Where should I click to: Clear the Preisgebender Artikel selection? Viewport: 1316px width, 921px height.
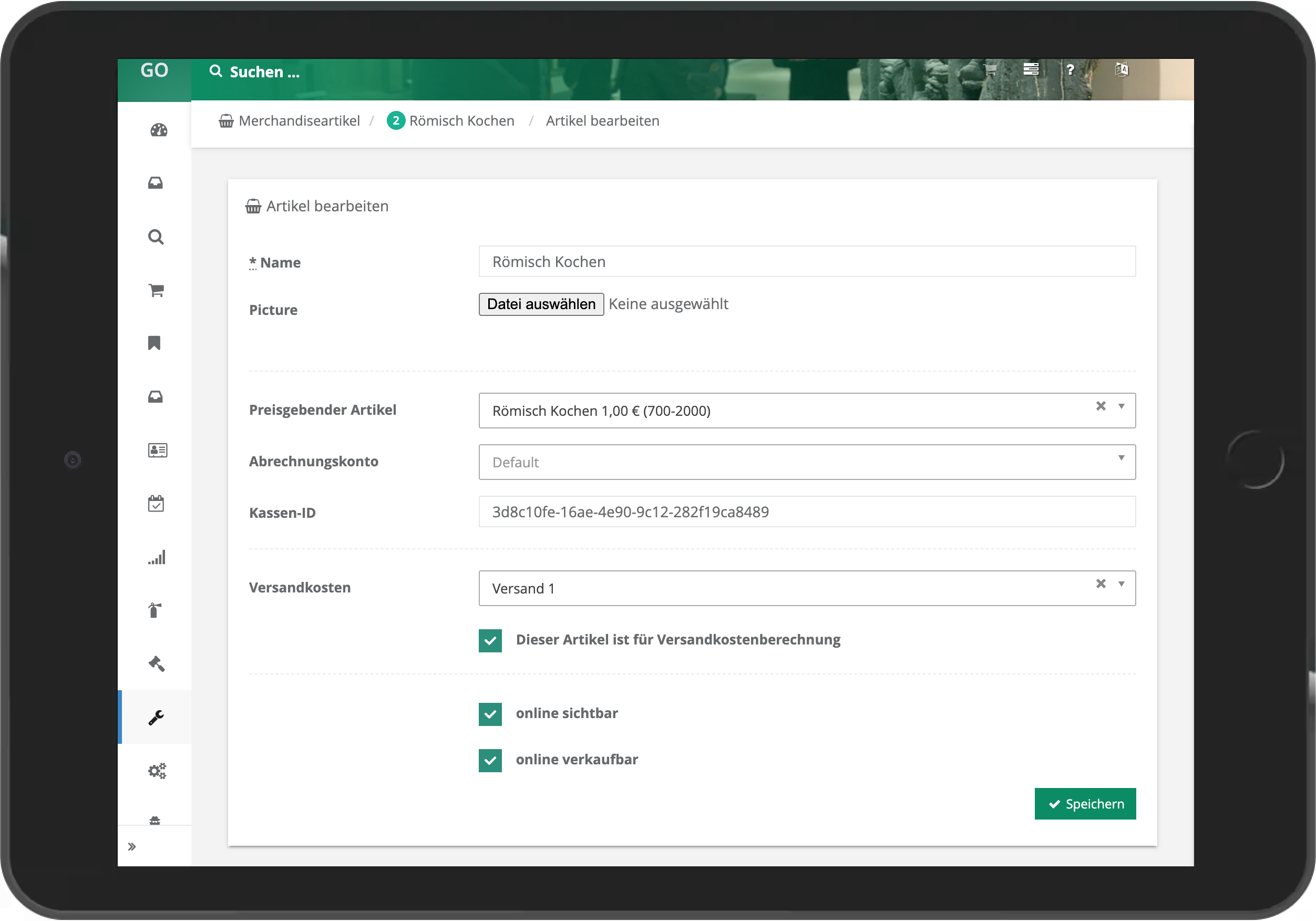point(1101,406)
